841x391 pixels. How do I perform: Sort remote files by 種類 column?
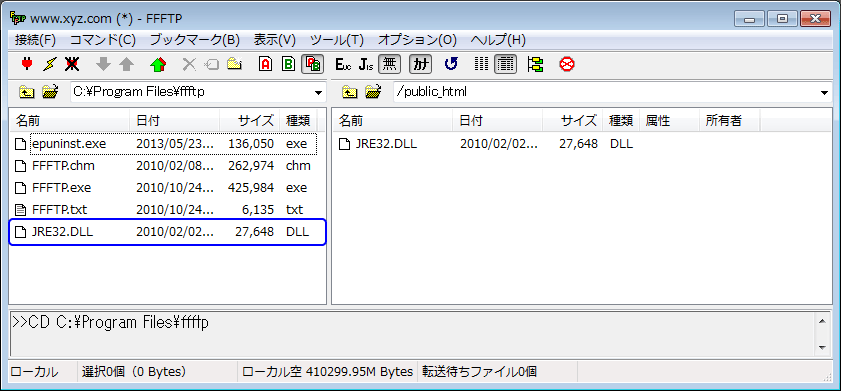click(621, 121)
